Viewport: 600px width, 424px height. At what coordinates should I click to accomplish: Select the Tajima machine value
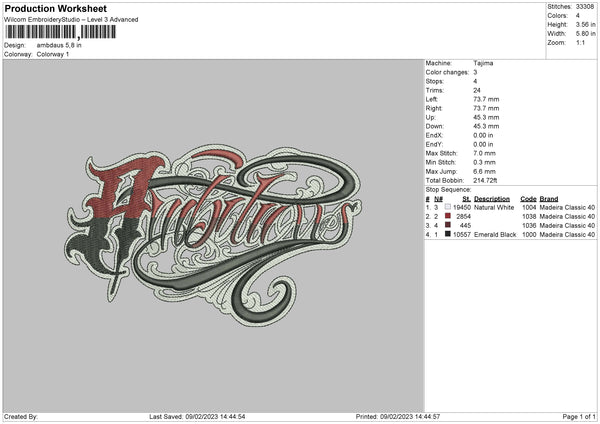pyautogui.click(x=483, y=63)
